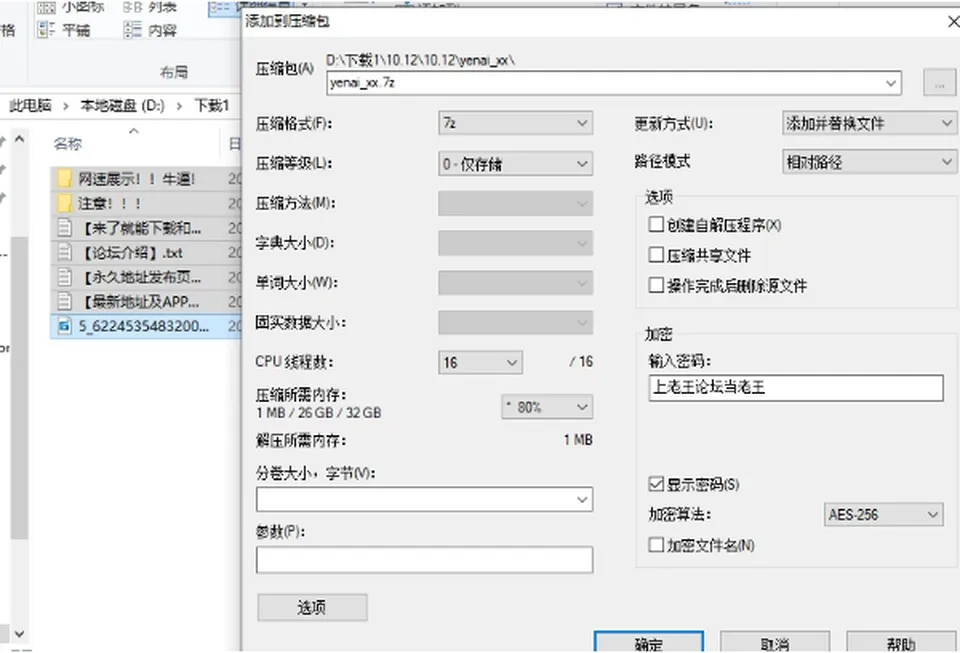The height and width of the screenshot is (653, 960).
Task: Open the 加密算法 dropdown showing AES-256
Action: [883, 515]
